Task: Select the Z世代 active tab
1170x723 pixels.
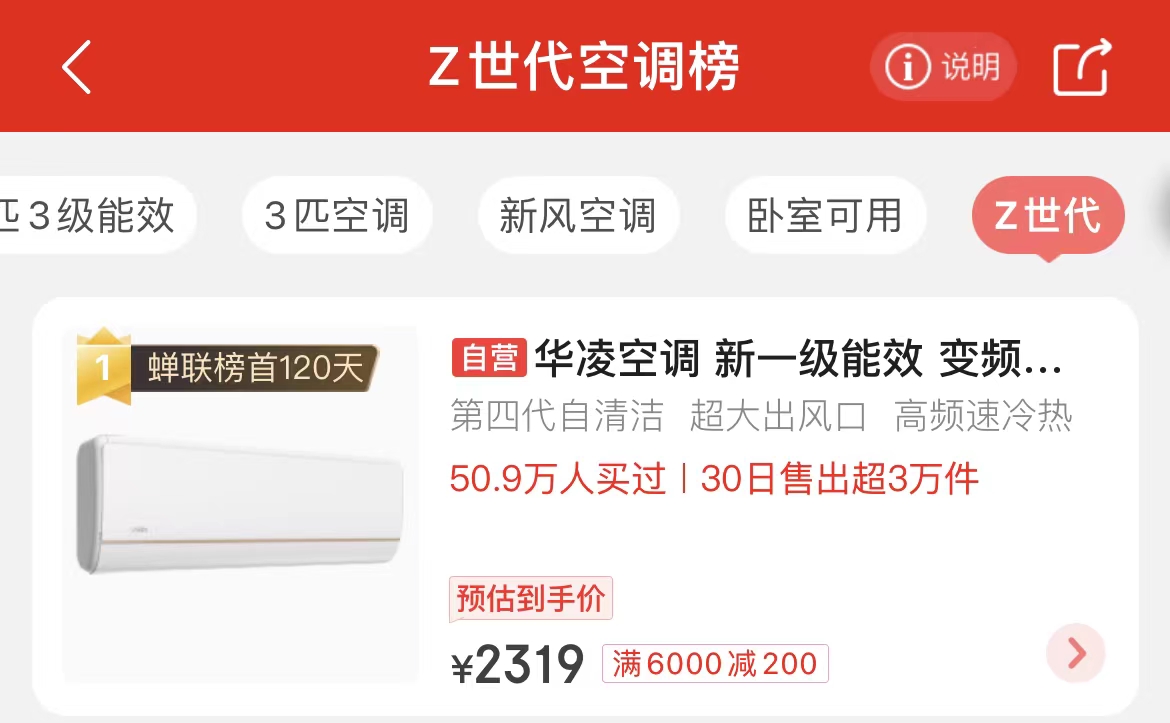Action: coord(1048,216)
